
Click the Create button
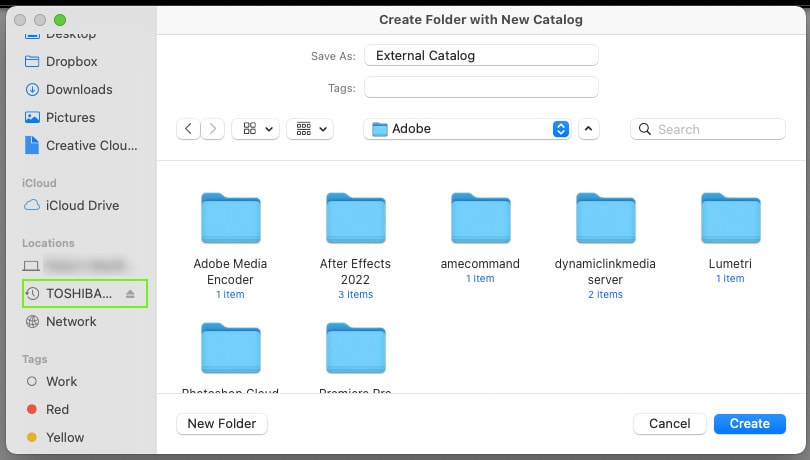tap(750, 423)
